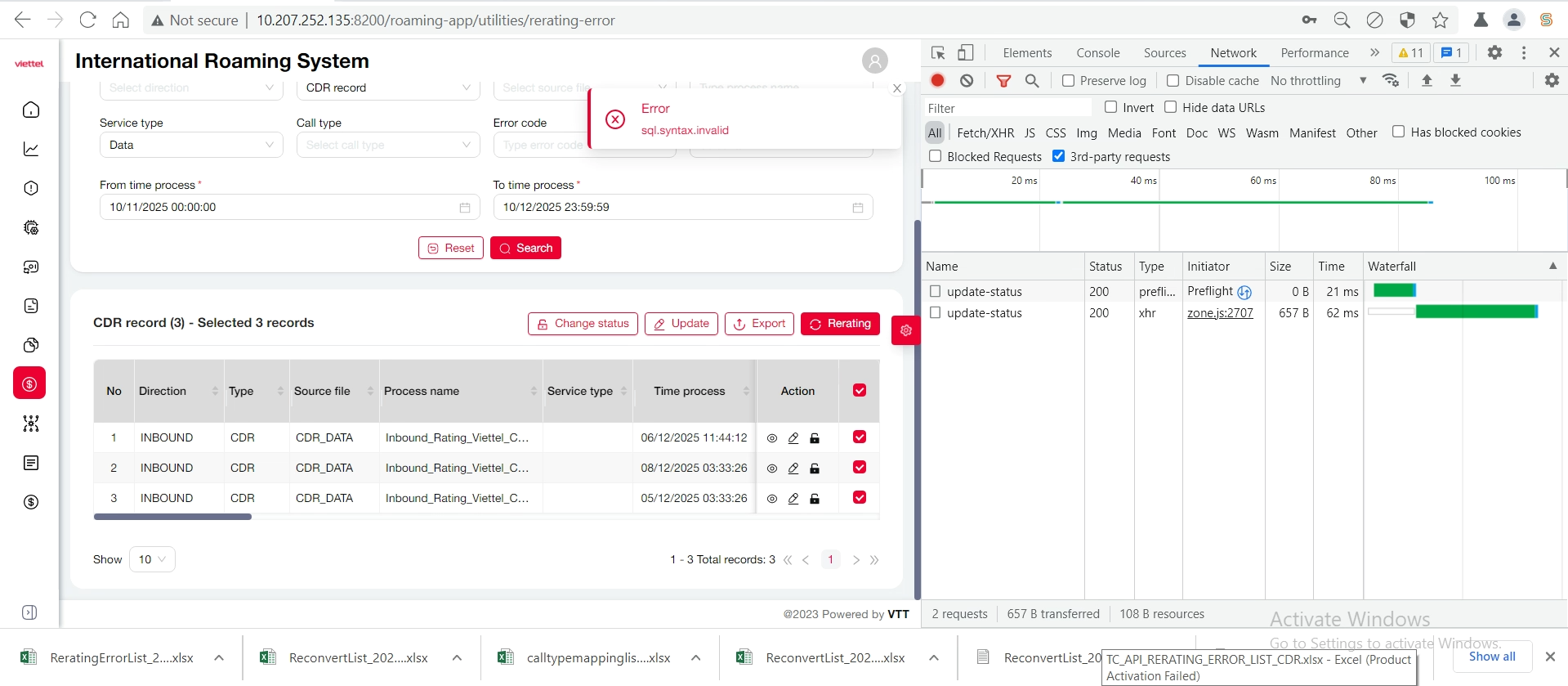Uncheck the select-all records checkbox
Screen dimensions: 1568x686
(x=859, y=391)
